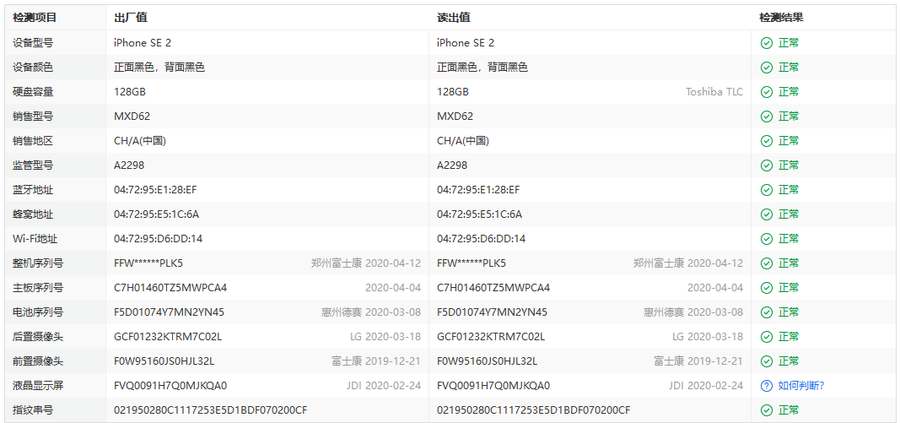Click the factory 富士康 2019-12-21 note
Image resolution: width=900 pixels, height=423 pixels.
tap(376, 361)
